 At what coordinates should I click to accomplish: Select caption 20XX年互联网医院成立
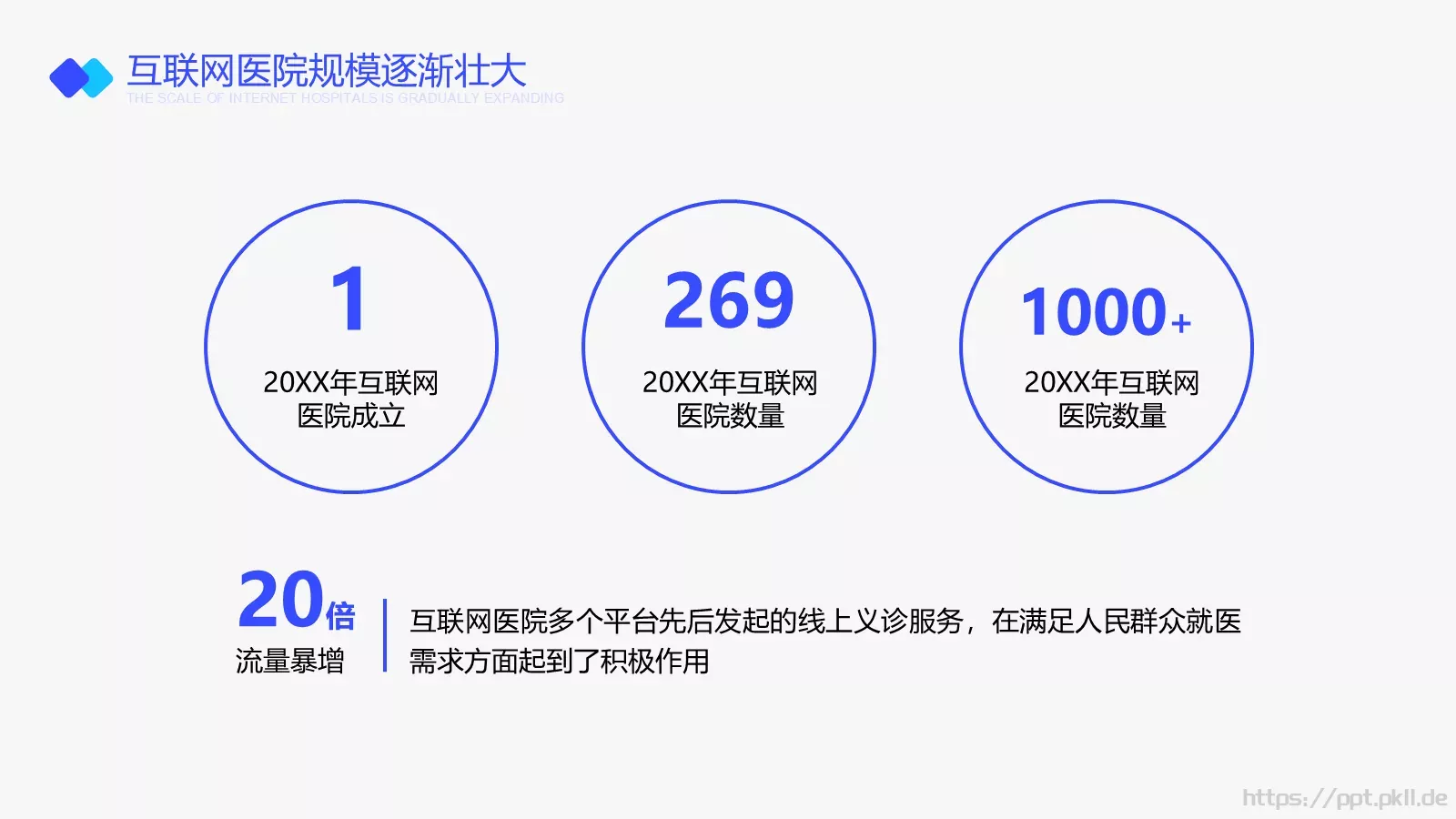click(351, 399)
